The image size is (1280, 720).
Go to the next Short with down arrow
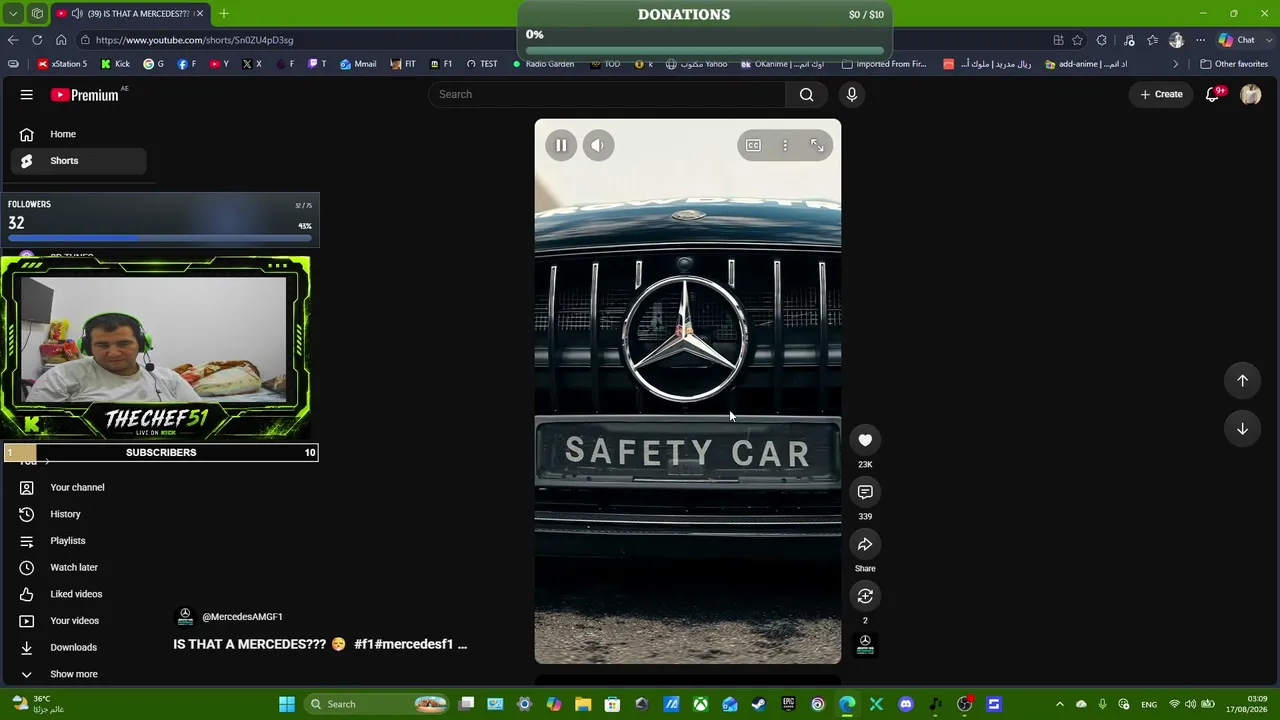pos(1242,428)
